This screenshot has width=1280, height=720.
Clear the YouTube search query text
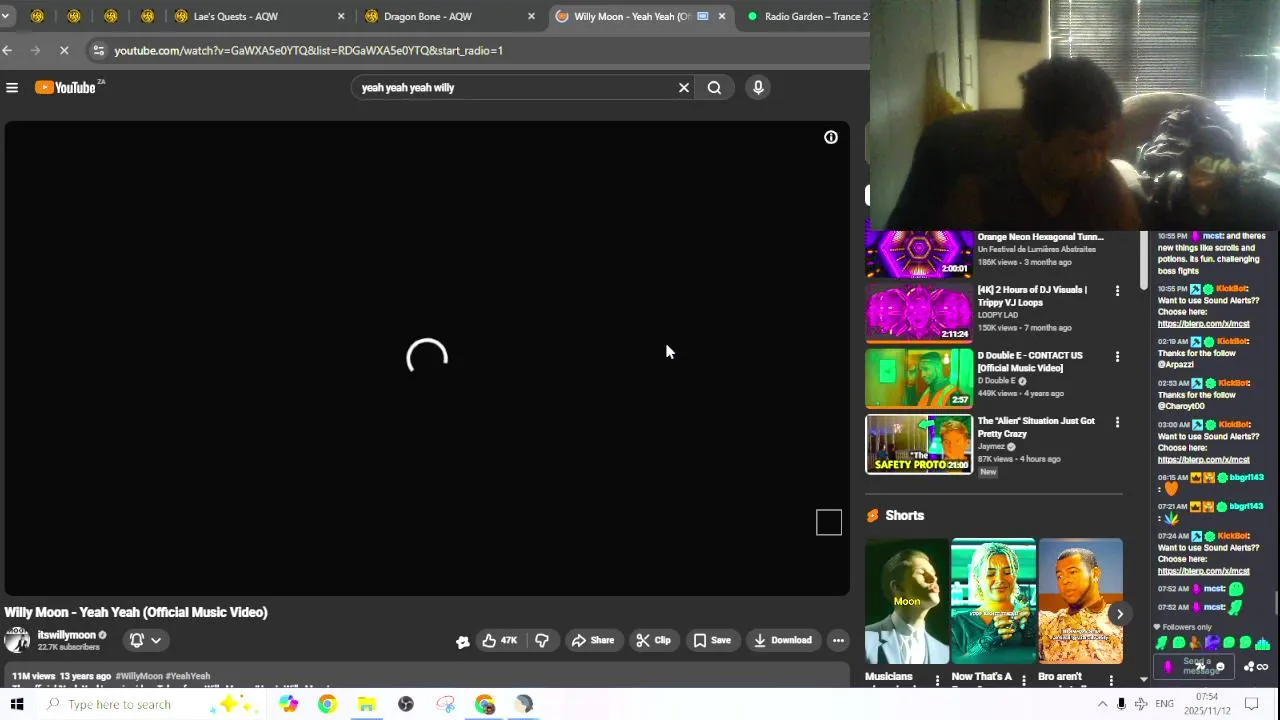tap(684, 88)
